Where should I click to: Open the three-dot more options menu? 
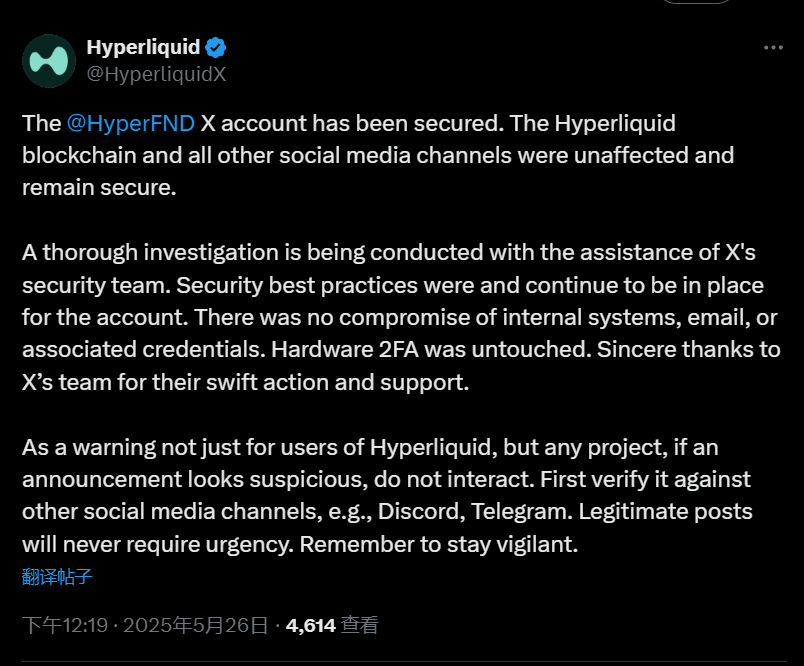pyautogui.click(x=773, y=48)
